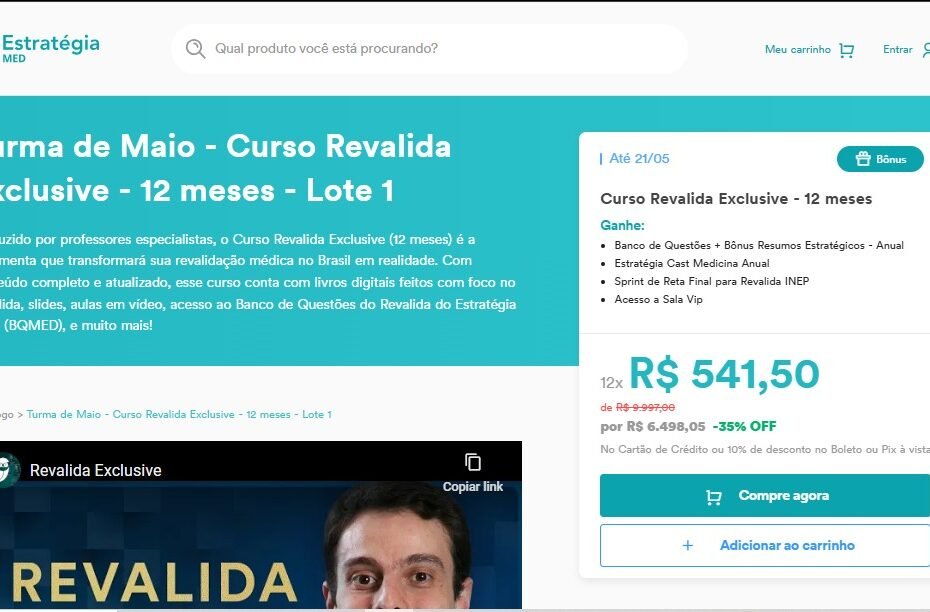Screen dimensions: 930x612
Task: Click the Revalida Exclusive video title
Action: tap(95, 470)
